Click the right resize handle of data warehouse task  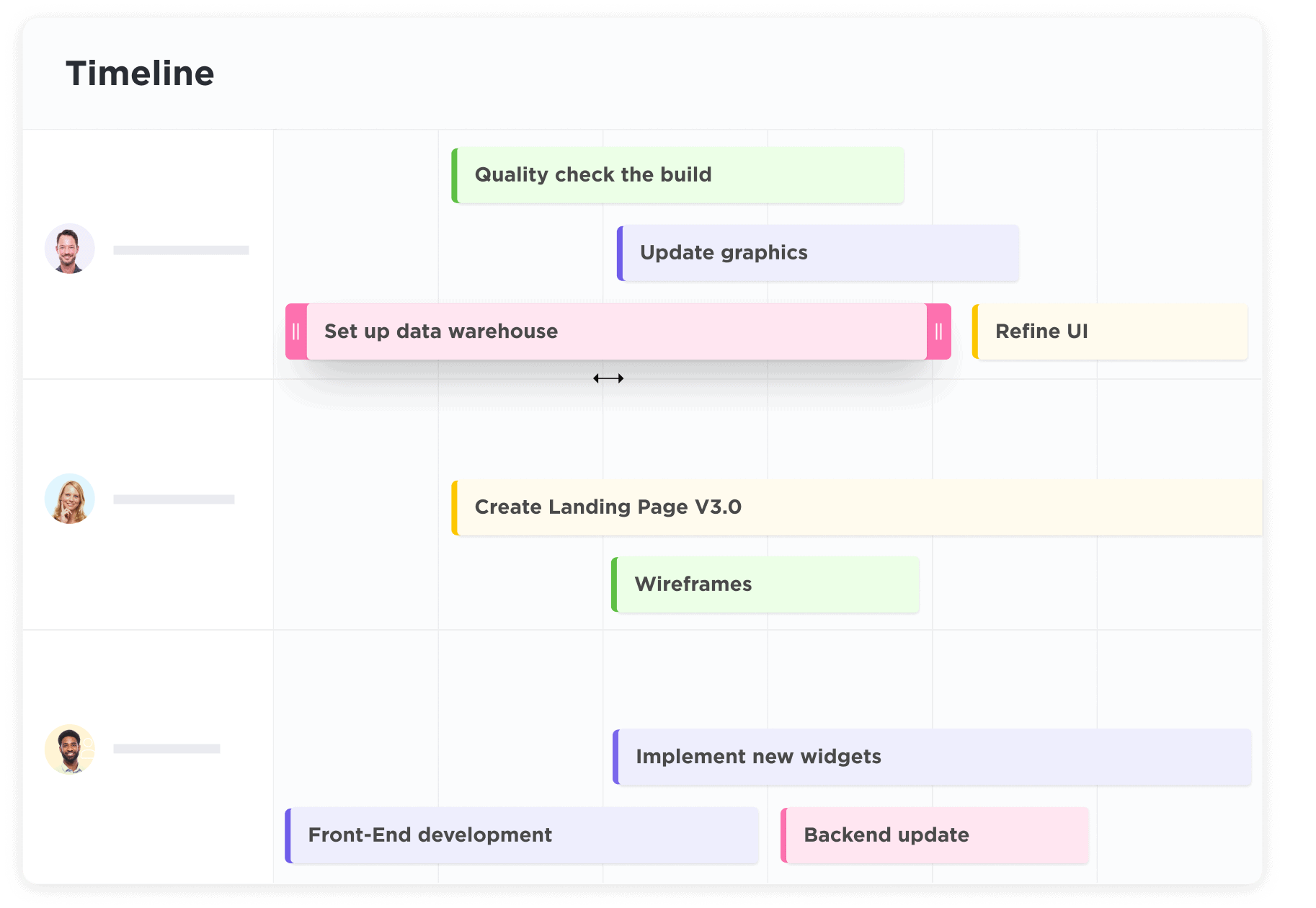click(x=938, y=331)
